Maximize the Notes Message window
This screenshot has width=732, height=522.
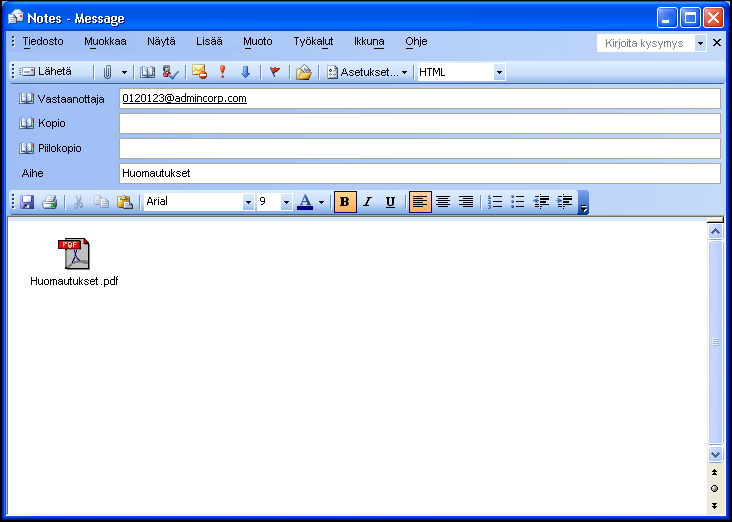click(690, 18)
